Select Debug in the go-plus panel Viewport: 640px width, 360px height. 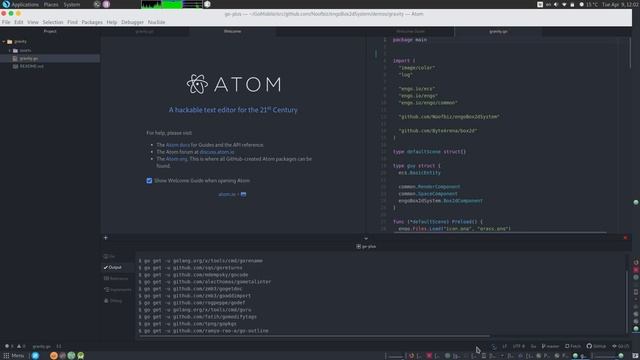tap(113, 300)
